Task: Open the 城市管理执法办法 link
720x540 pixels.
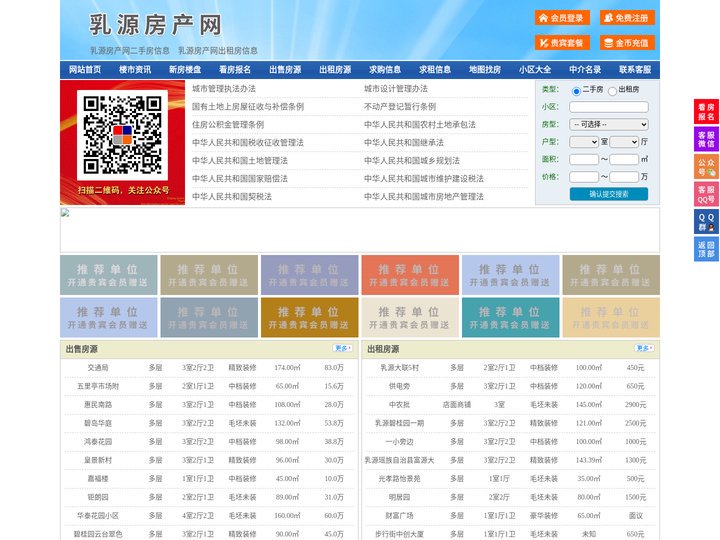Action: pos(224,89)
